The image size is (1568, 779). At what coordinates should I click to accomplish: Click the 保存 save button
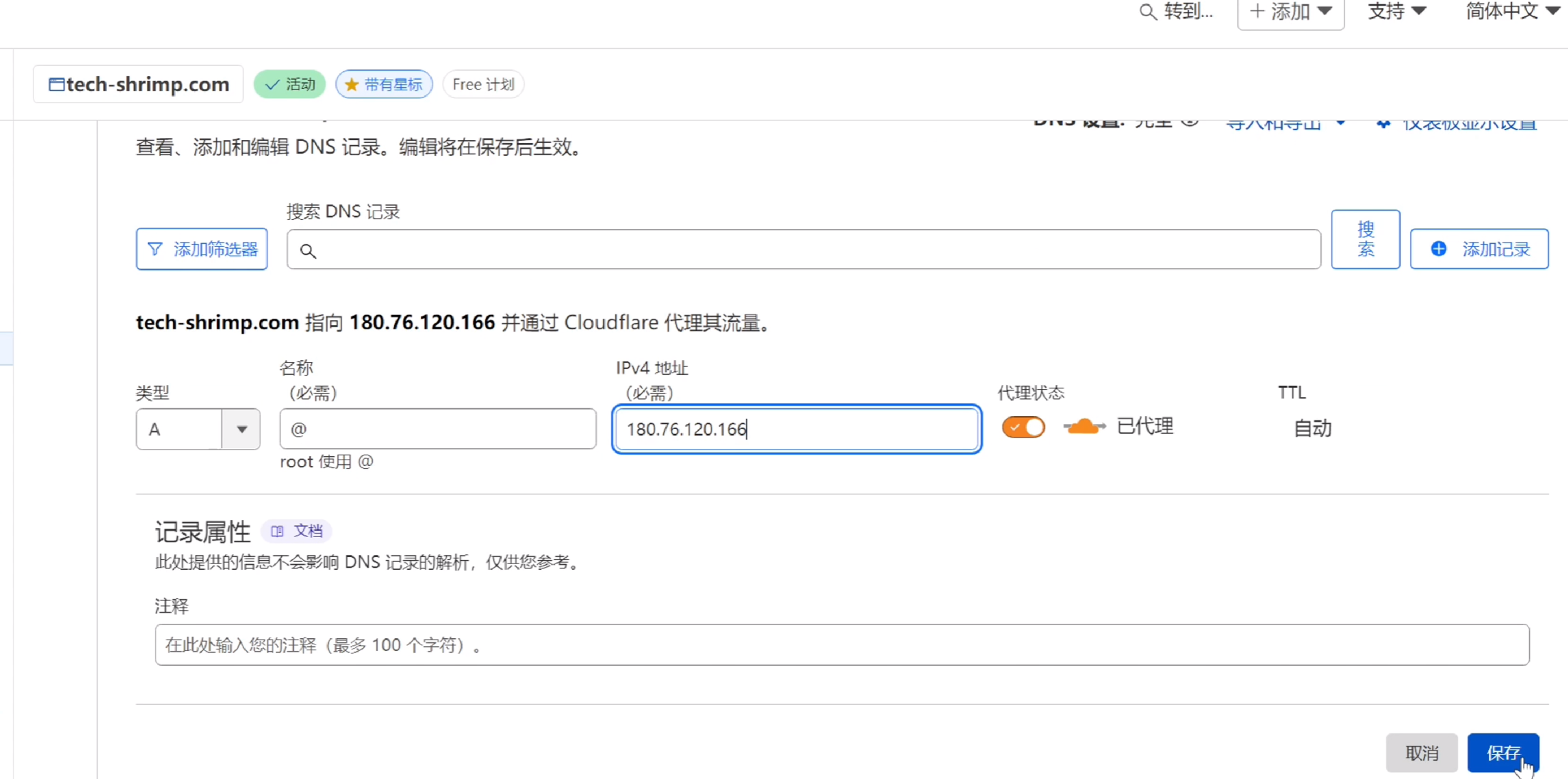pos(1503,753)
